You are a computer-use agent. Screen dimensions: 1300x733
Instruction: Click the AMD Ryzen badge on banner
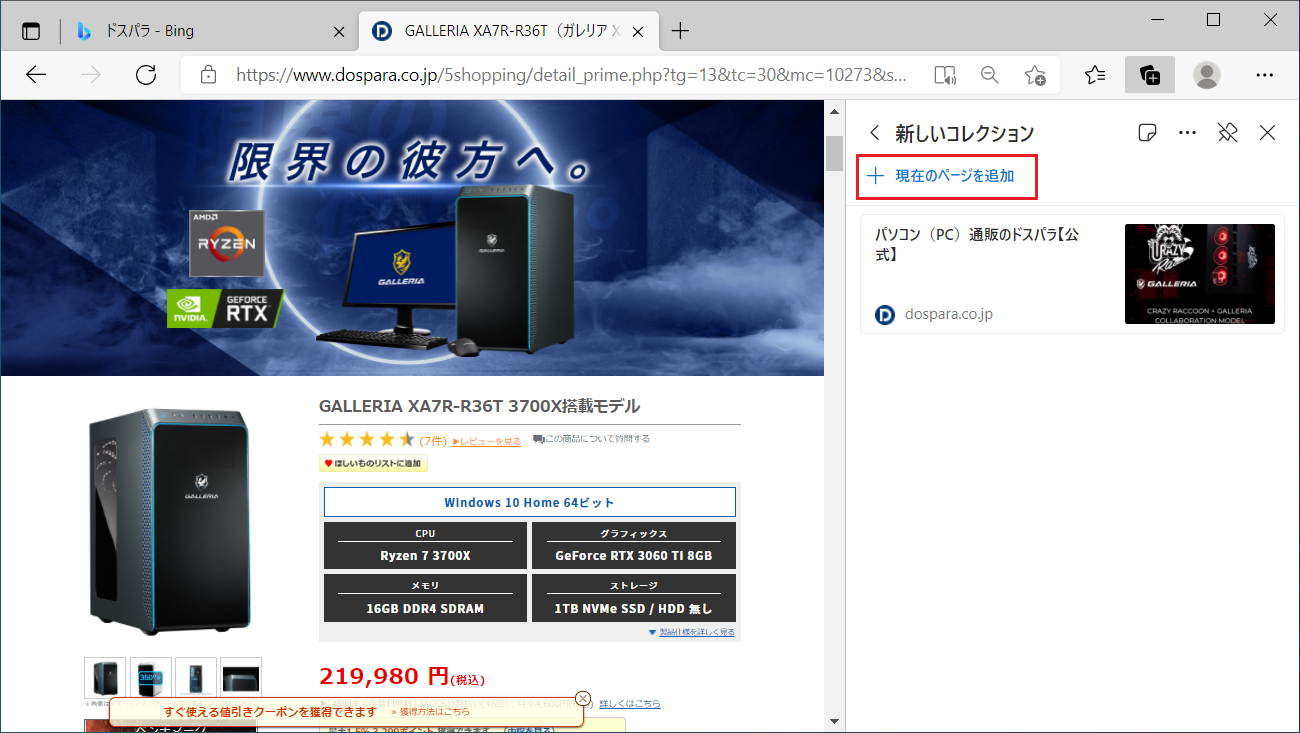click(x=227, y=243)
